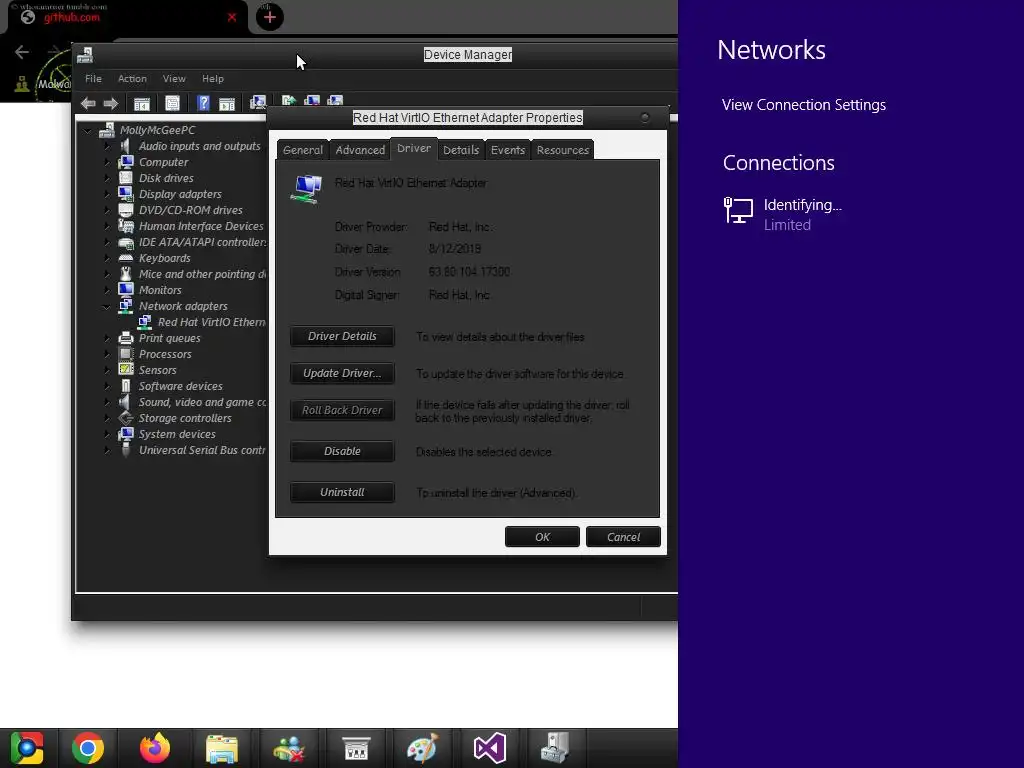The image size is (1024, 768).
Task: Open the Messenger people icon on taskbar
Action: pyautogui.click(x=289, y=749)
